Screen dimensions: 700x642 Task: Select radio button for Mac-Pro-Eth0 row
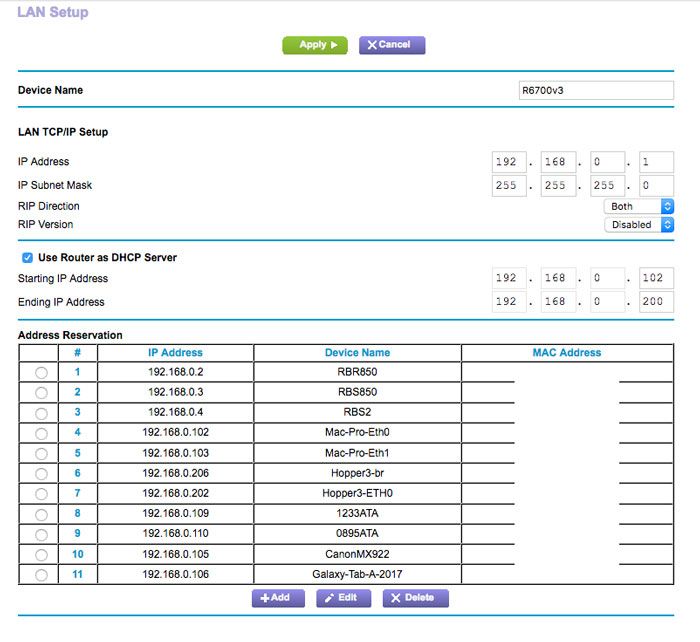[41, 433]
